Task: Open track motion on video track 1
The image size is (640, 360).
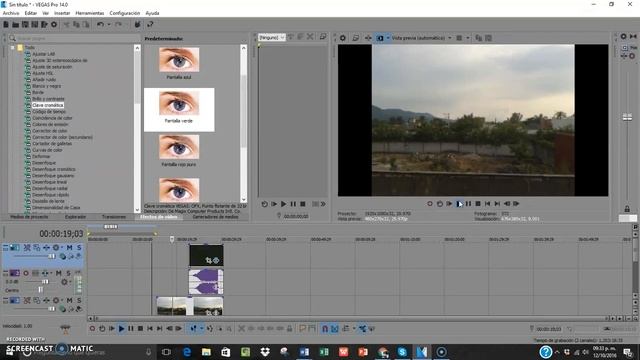Action: 36,248
